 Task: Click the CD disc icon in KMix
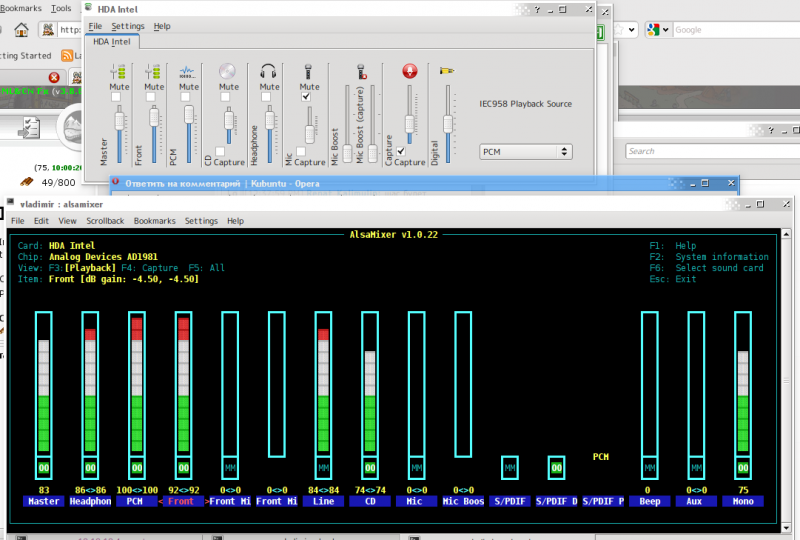pyautogui.click(x=228, y=71)
